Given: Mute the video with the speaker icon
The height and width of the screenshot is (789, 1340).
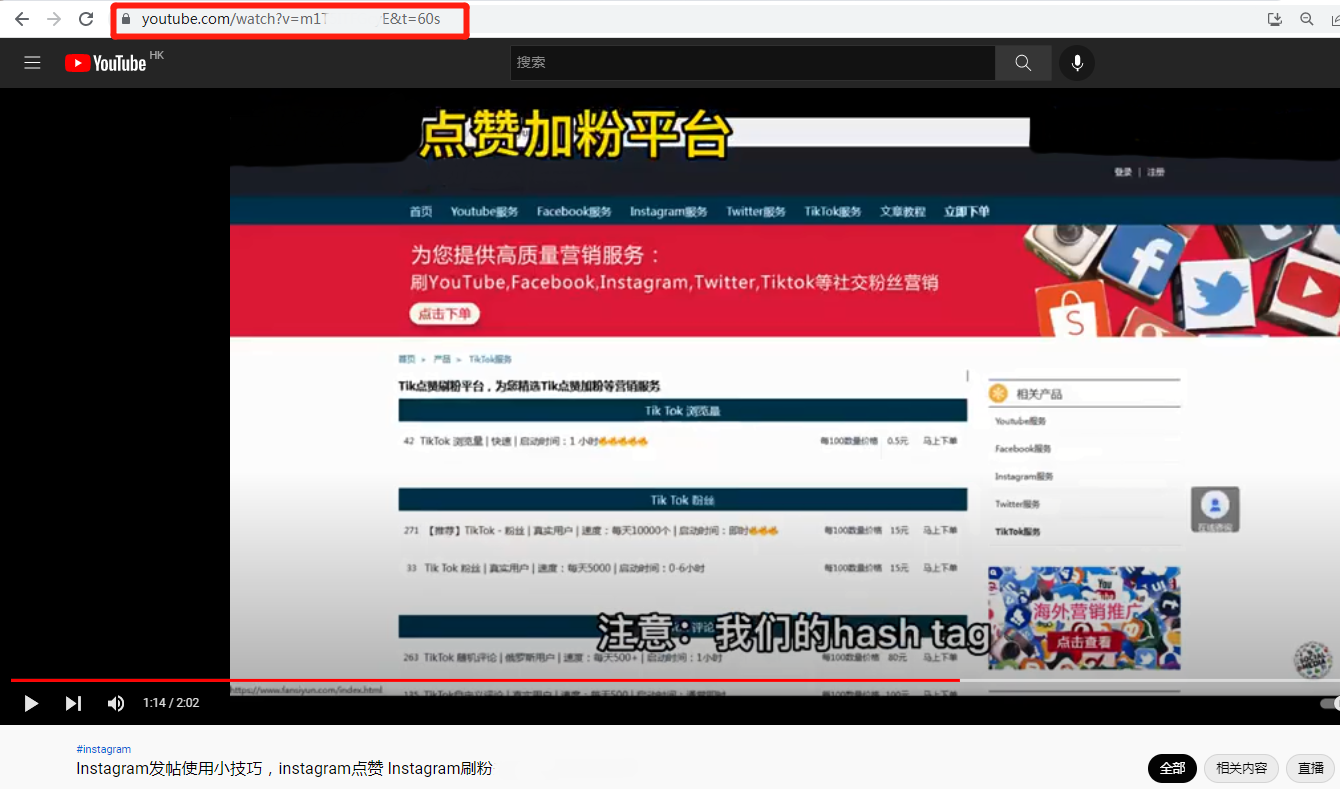Looking at the screenshot, I should [116, 703].
